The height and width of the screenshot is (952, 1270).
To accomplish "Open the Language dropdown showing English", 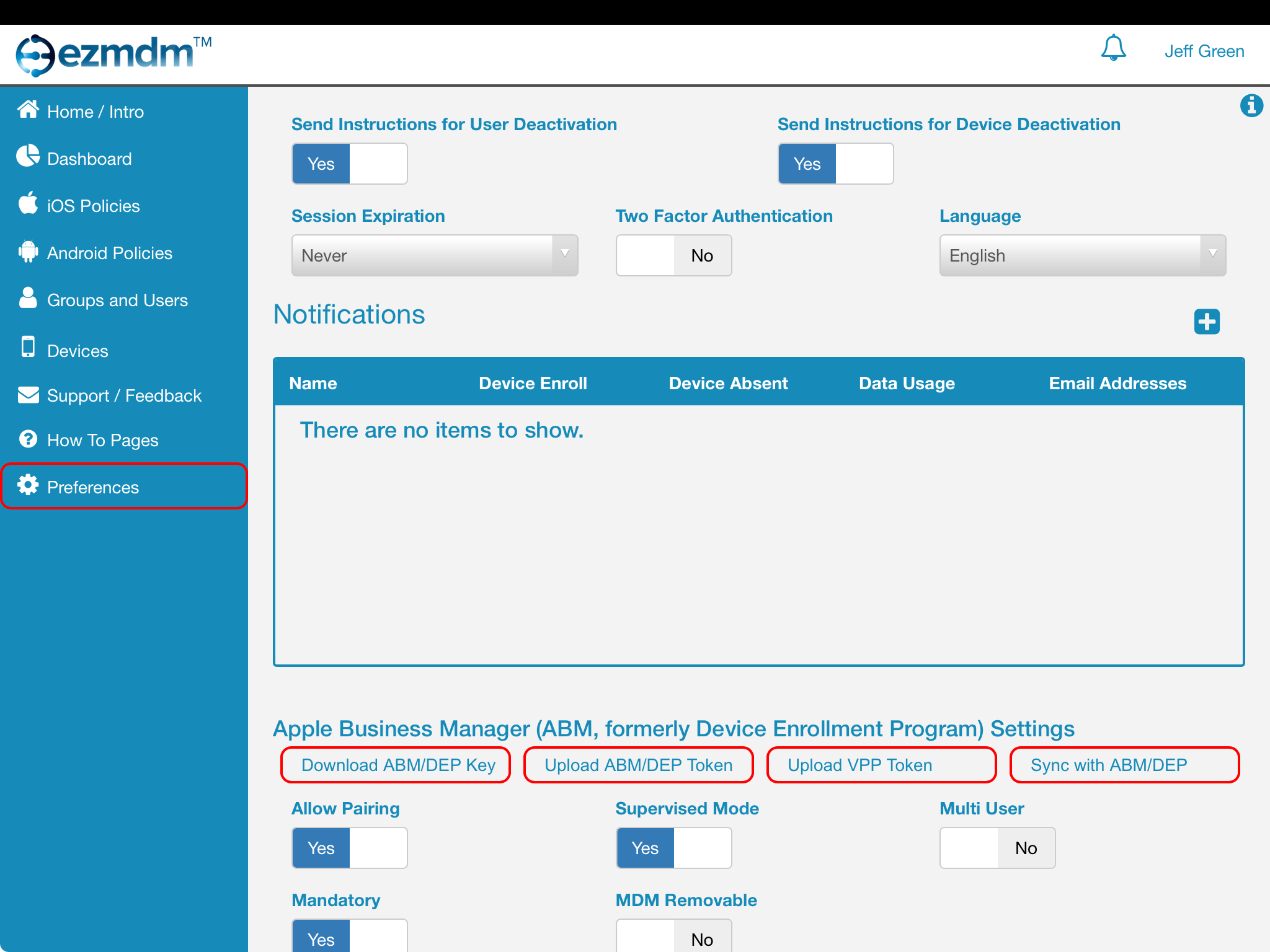I will [x=1082, y=255].
